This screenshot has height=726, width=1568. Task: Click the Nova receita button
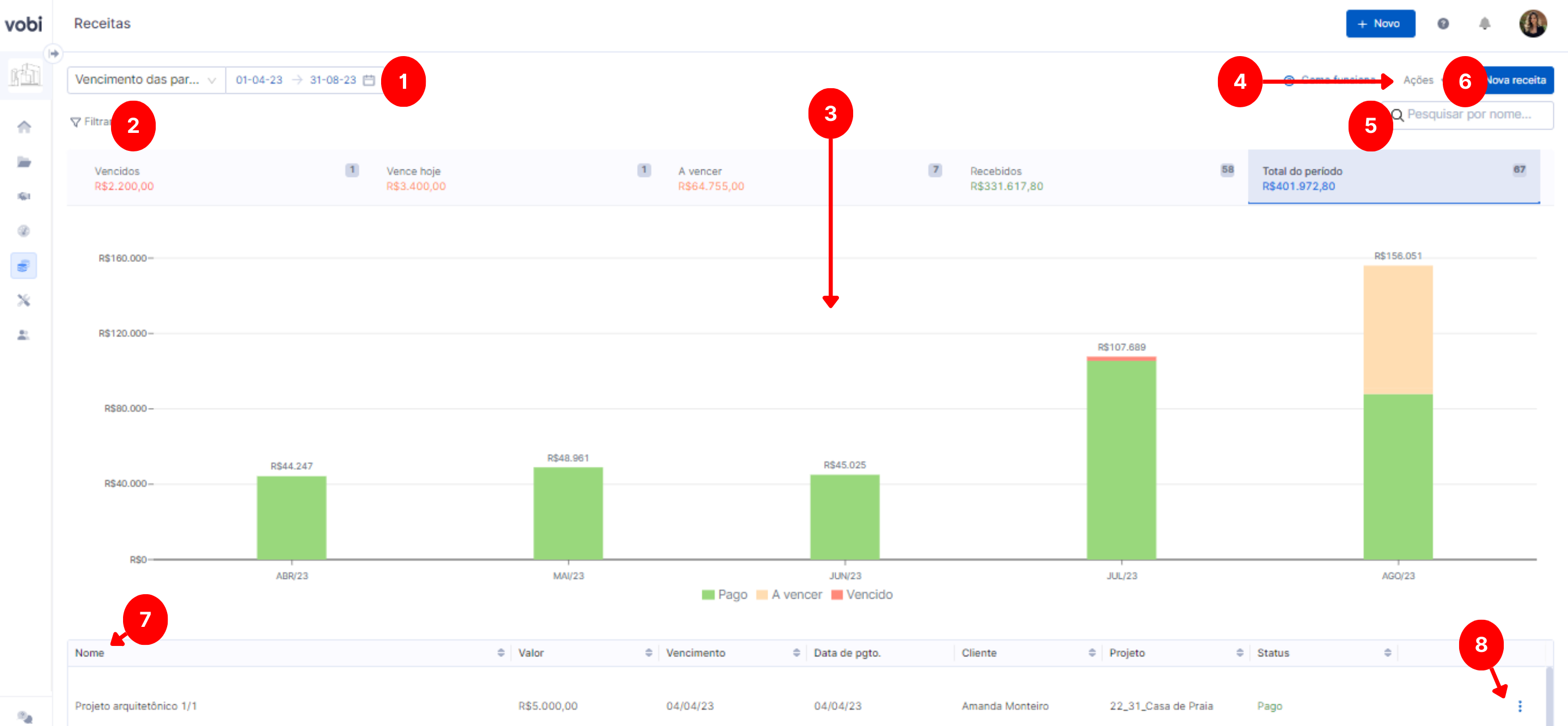pyautogui.click(x=1518, y=80)
